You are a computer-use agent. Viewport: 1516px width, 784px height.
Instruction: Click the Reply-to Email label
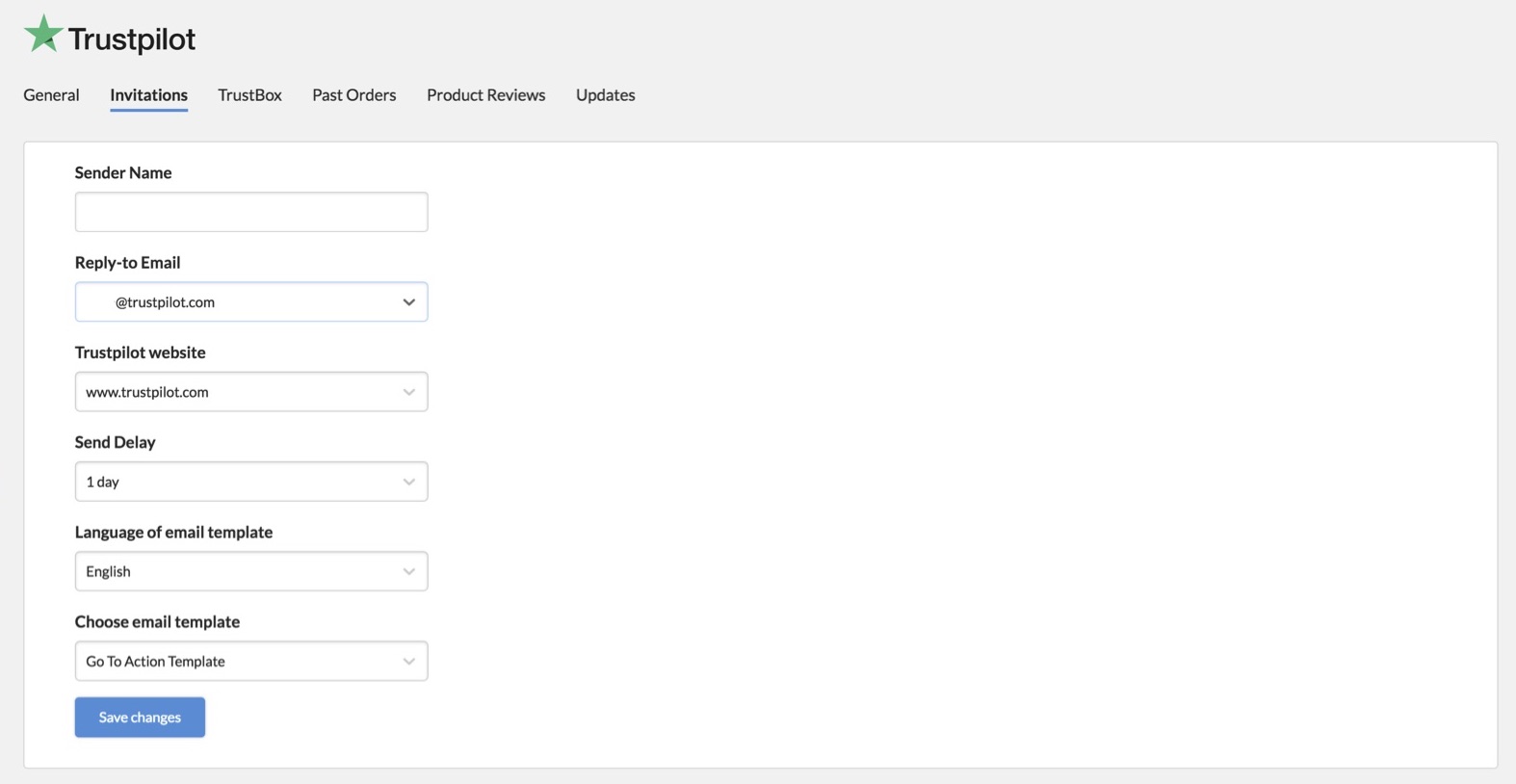point(127,262)
